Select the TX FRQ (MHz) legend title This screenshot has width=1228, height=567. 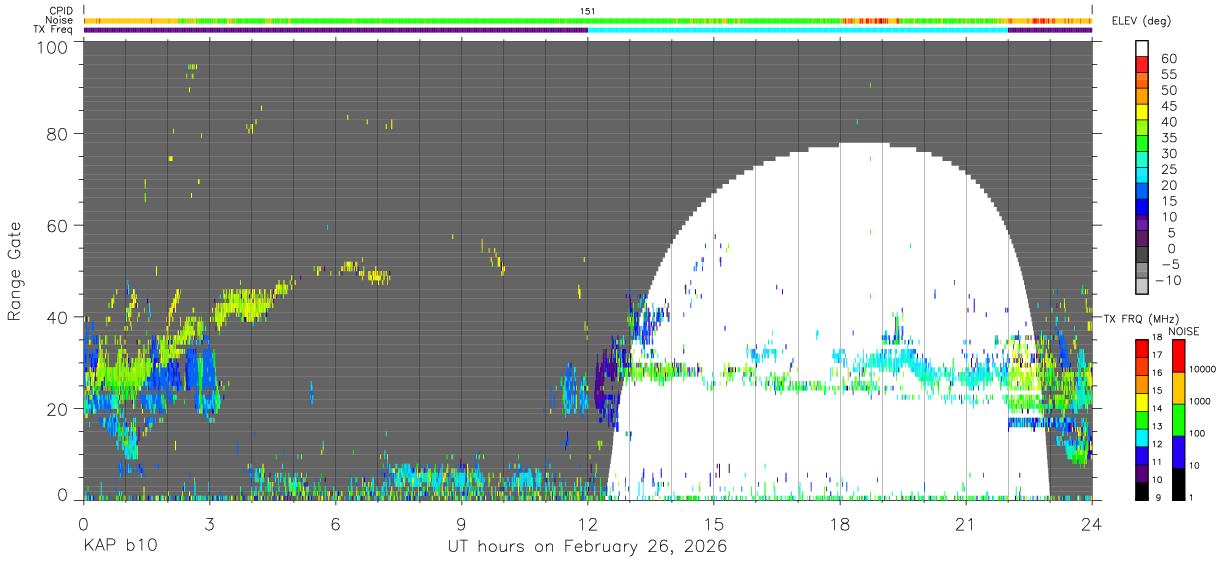pyautogui.click(x=1141, y=319)
